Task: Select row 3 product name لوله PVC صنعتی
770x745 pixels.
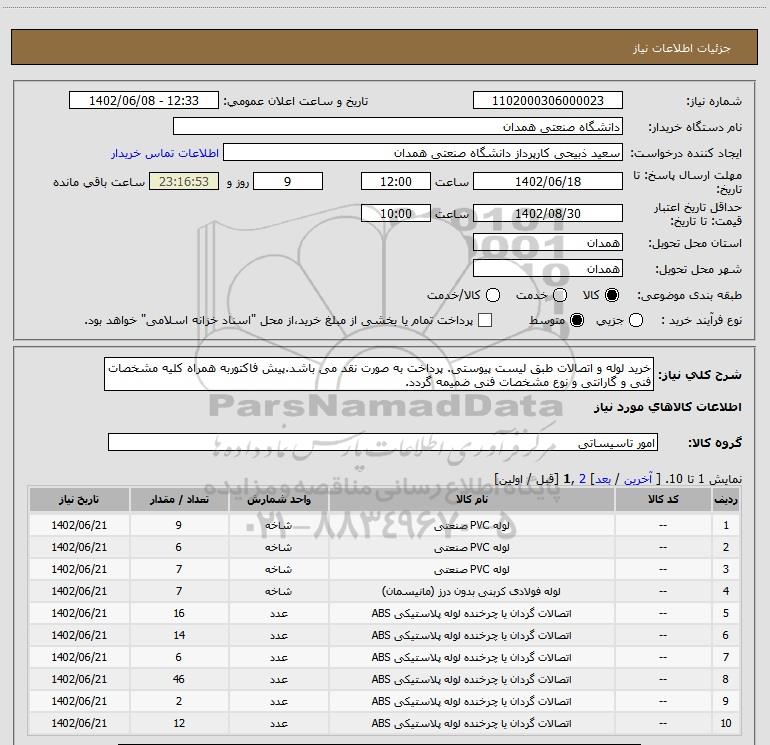Action: point(471,569)
